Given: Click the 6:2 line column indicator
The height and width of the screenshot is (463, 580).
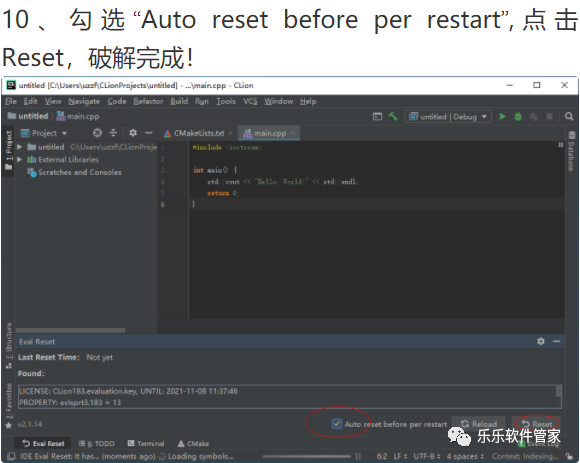Looking at the screenshot, I should pyautogui.click(x=381, y=456).
